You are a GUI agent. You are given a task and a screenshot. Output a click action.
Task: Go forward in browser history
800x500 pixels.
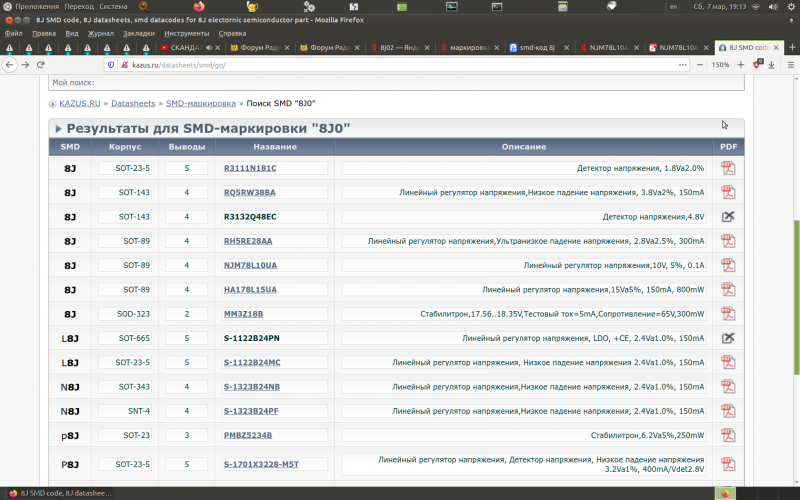click(25, 65)
